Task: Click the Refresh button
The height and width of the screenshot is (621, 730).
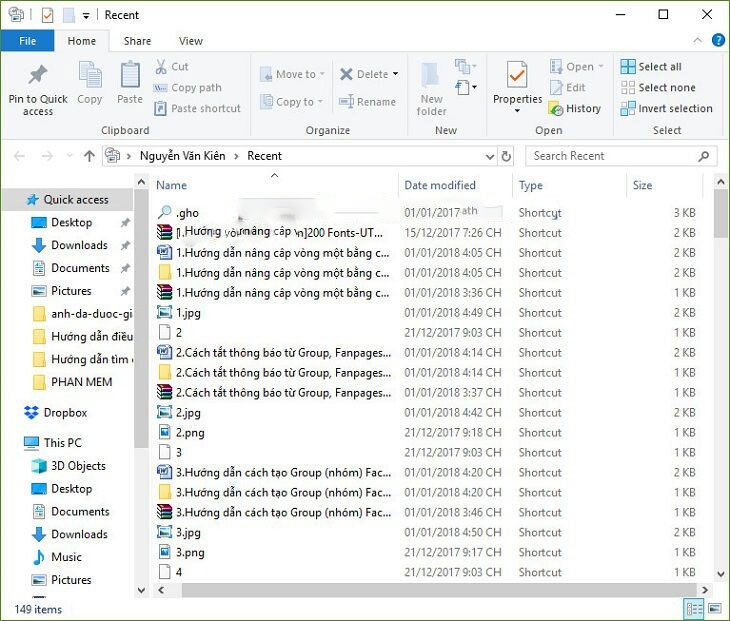Action: (507, 156)
